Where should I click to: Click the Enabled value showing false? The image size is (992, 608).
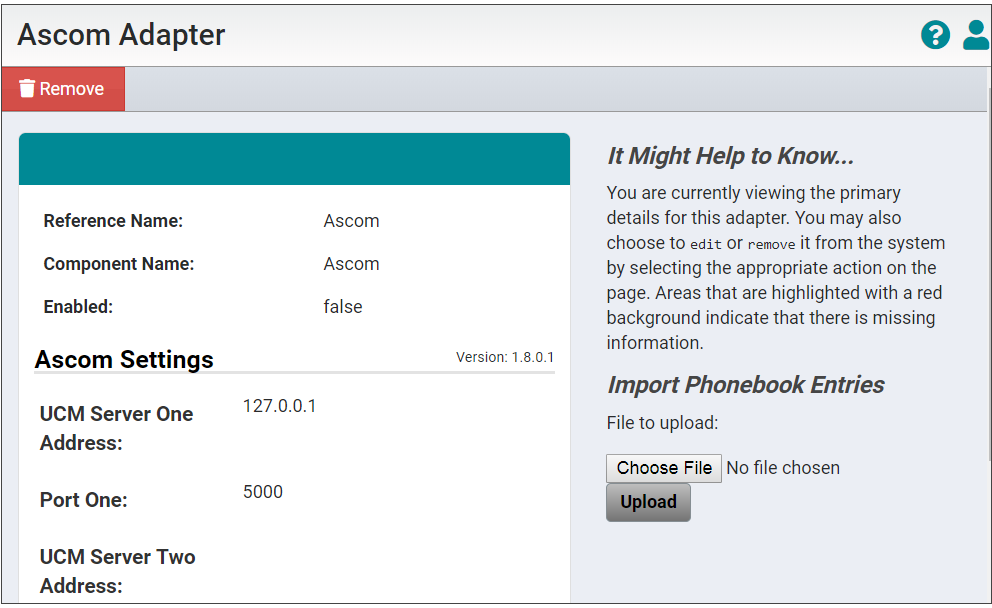pyautogui.click(x=343, y=306)
